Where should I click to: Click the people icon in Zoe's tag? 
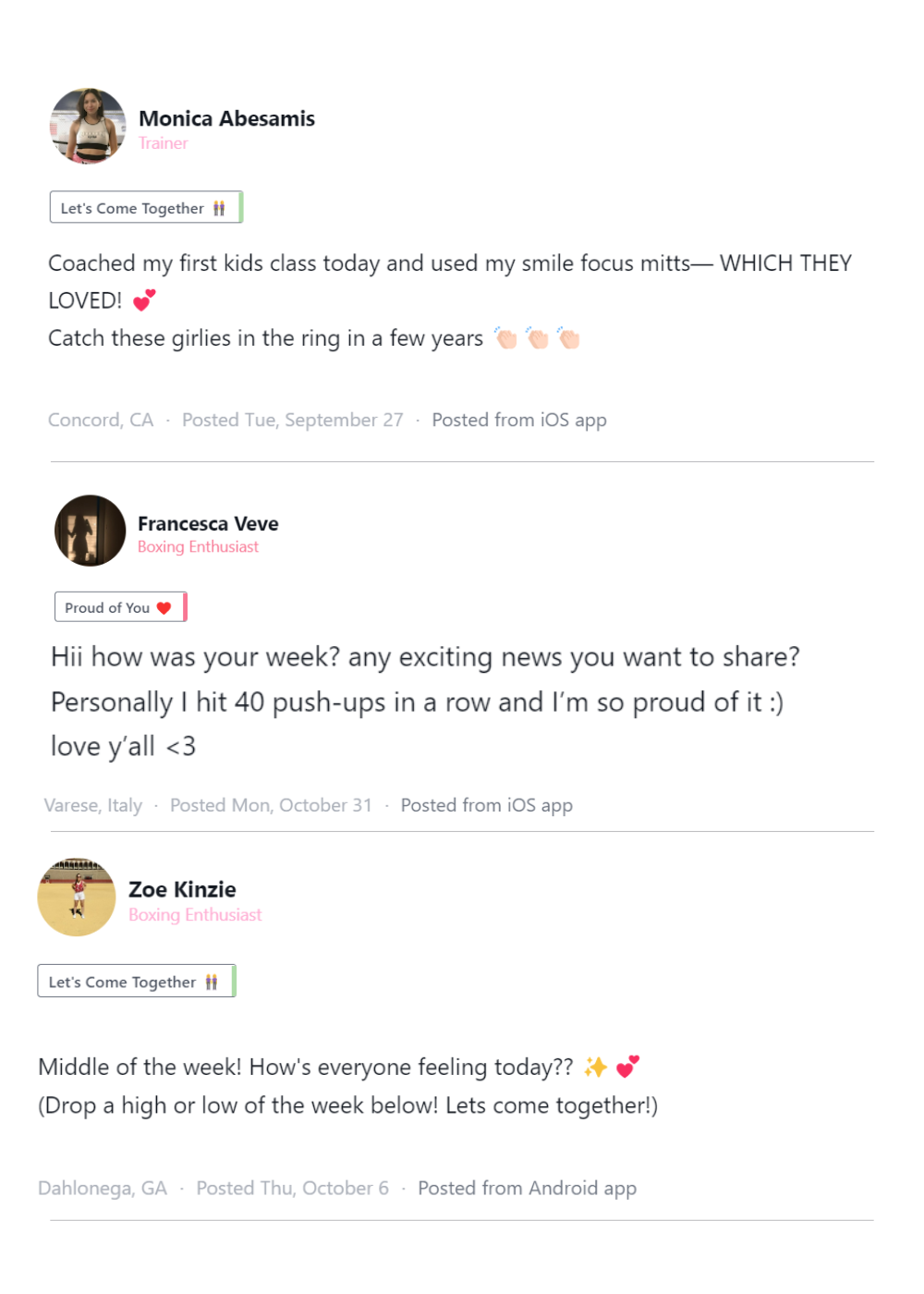pyautogui.click(x=212, y=983)
